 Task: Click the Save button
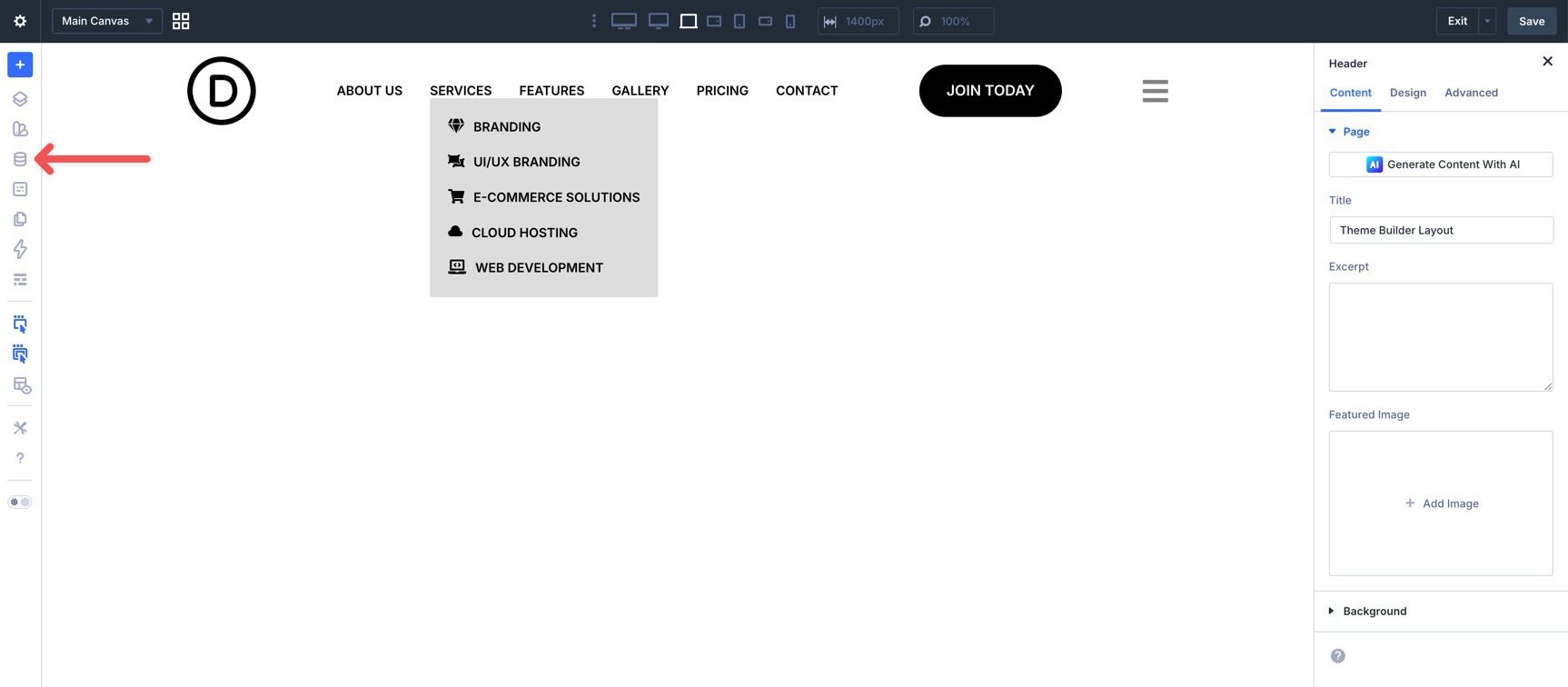pos(1532,21)
